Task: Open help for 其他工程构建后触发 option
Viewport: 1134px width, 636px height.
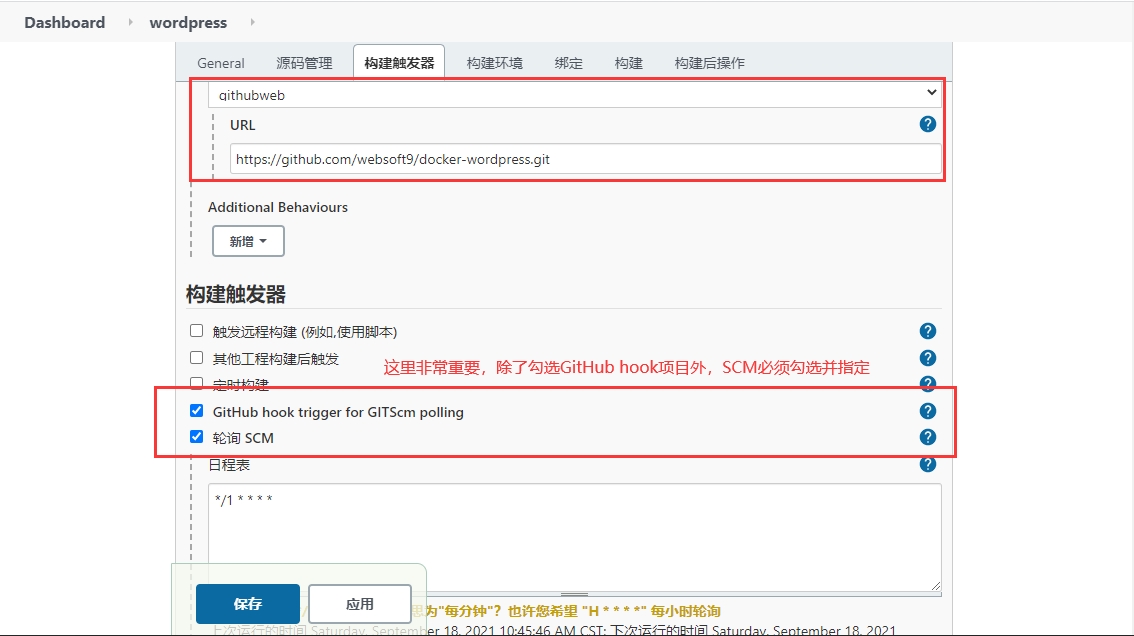Action: (927, 358)
